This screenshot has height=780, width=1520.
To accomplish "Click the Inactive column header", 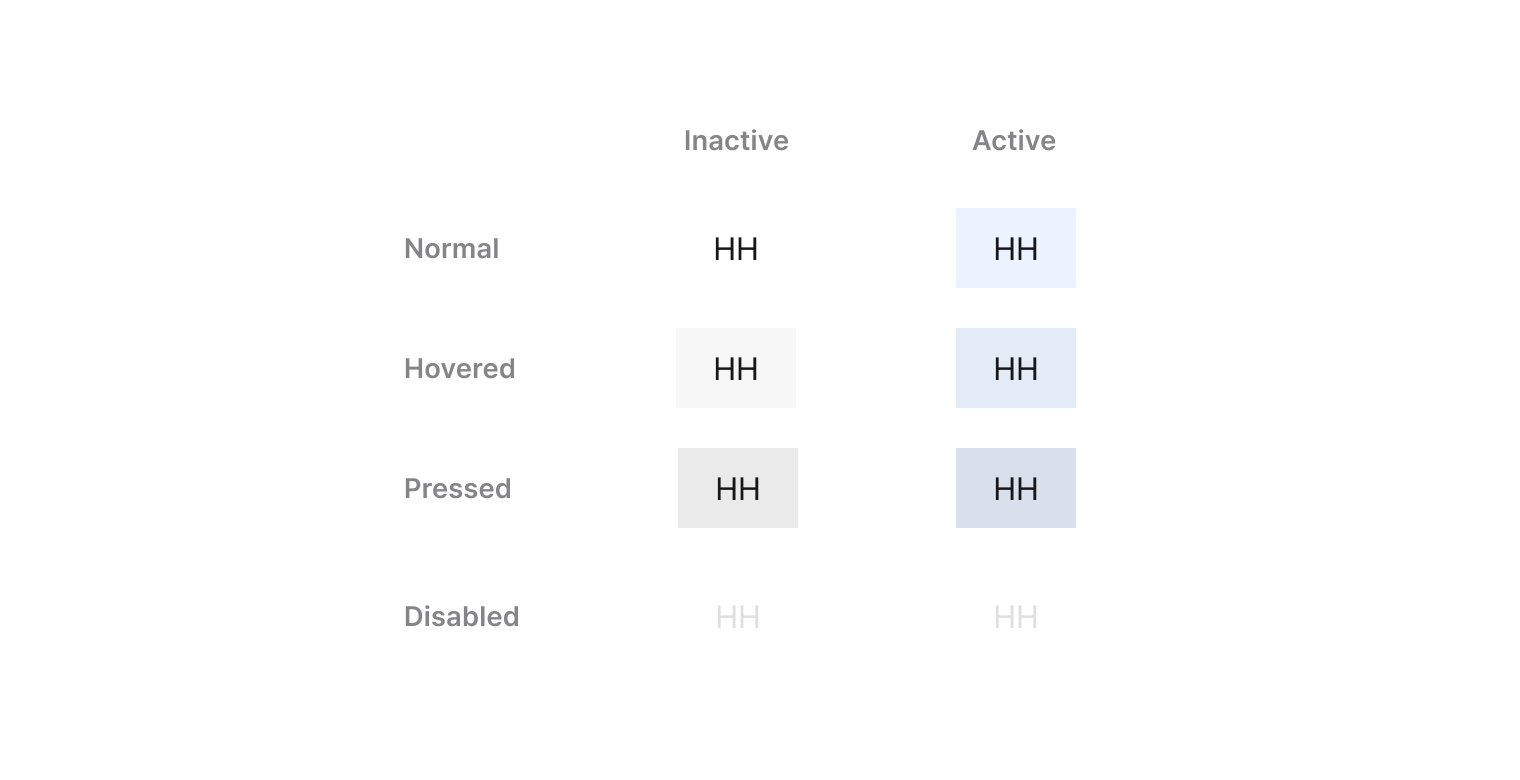I will pos(736,141).
